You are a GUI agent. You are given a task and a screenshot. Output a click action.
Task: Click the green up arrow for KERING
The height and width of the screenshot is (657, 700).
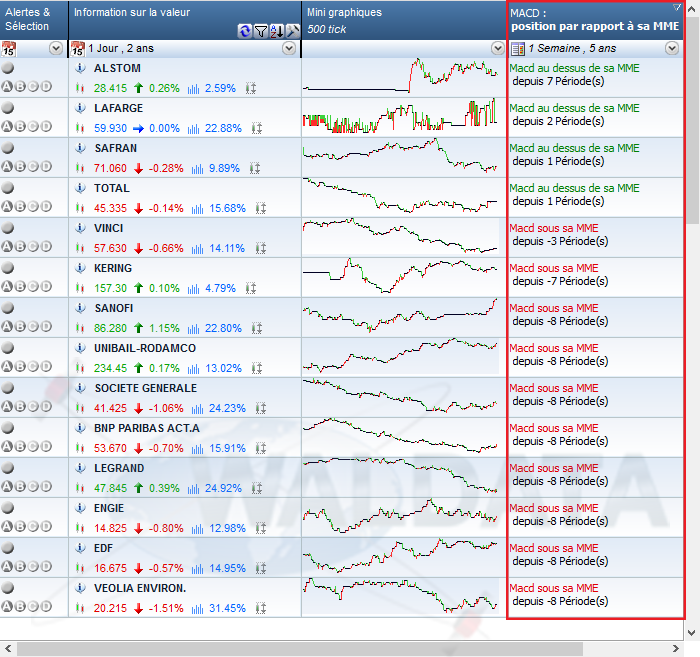pyautogui.click(x=138, y=288)
